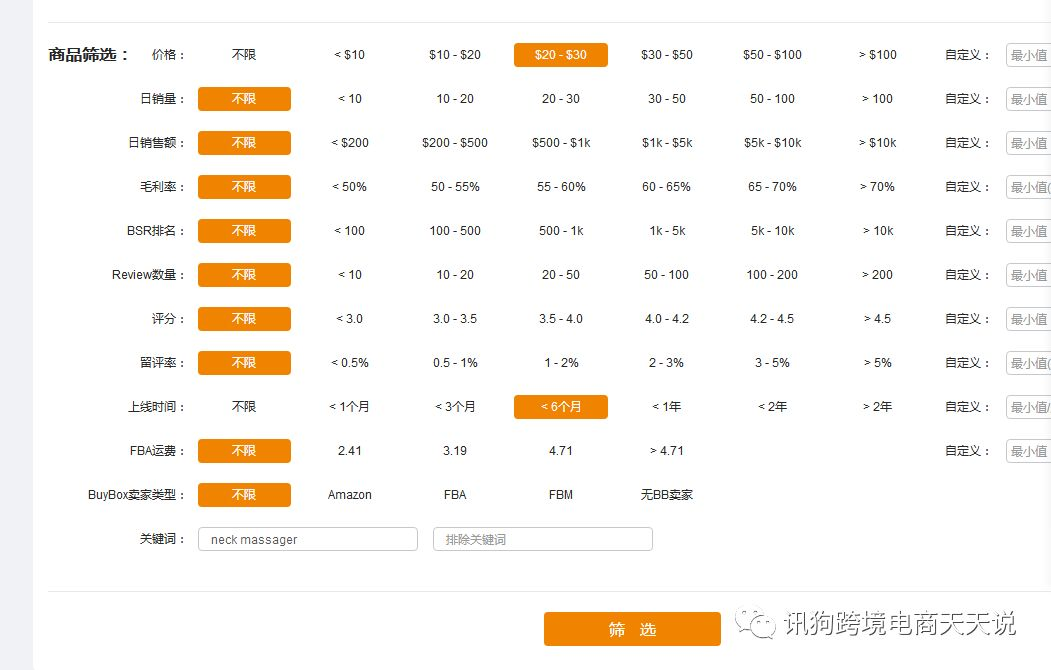Choose daily sales 20 - 30 option
1051x670 pixels.
point(561,99)
